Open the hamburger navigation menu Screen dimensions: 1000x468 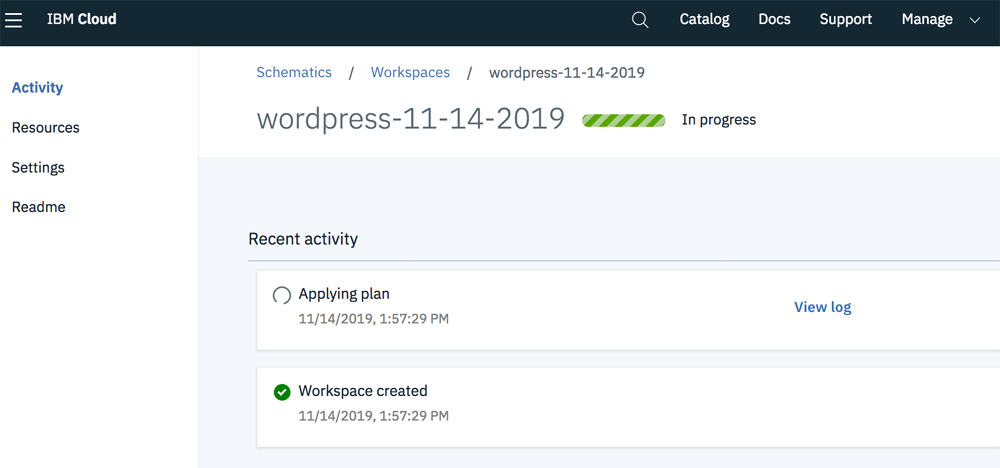pos(13,20)
